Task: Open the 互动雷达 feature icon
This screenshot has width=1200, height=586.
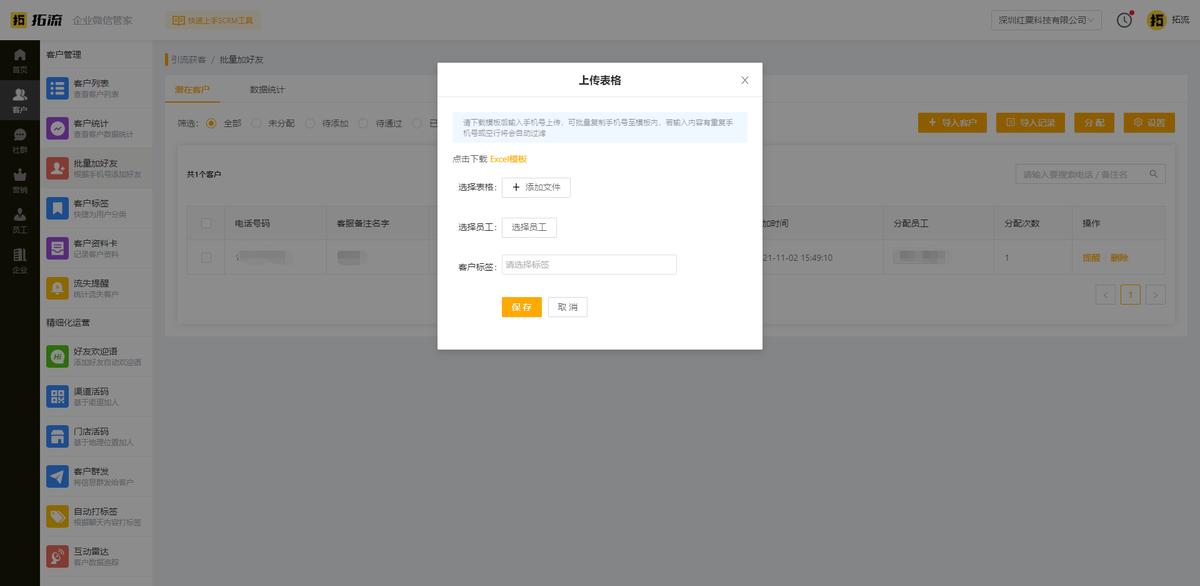Action: pyautogui.click(x=57, y=555)
